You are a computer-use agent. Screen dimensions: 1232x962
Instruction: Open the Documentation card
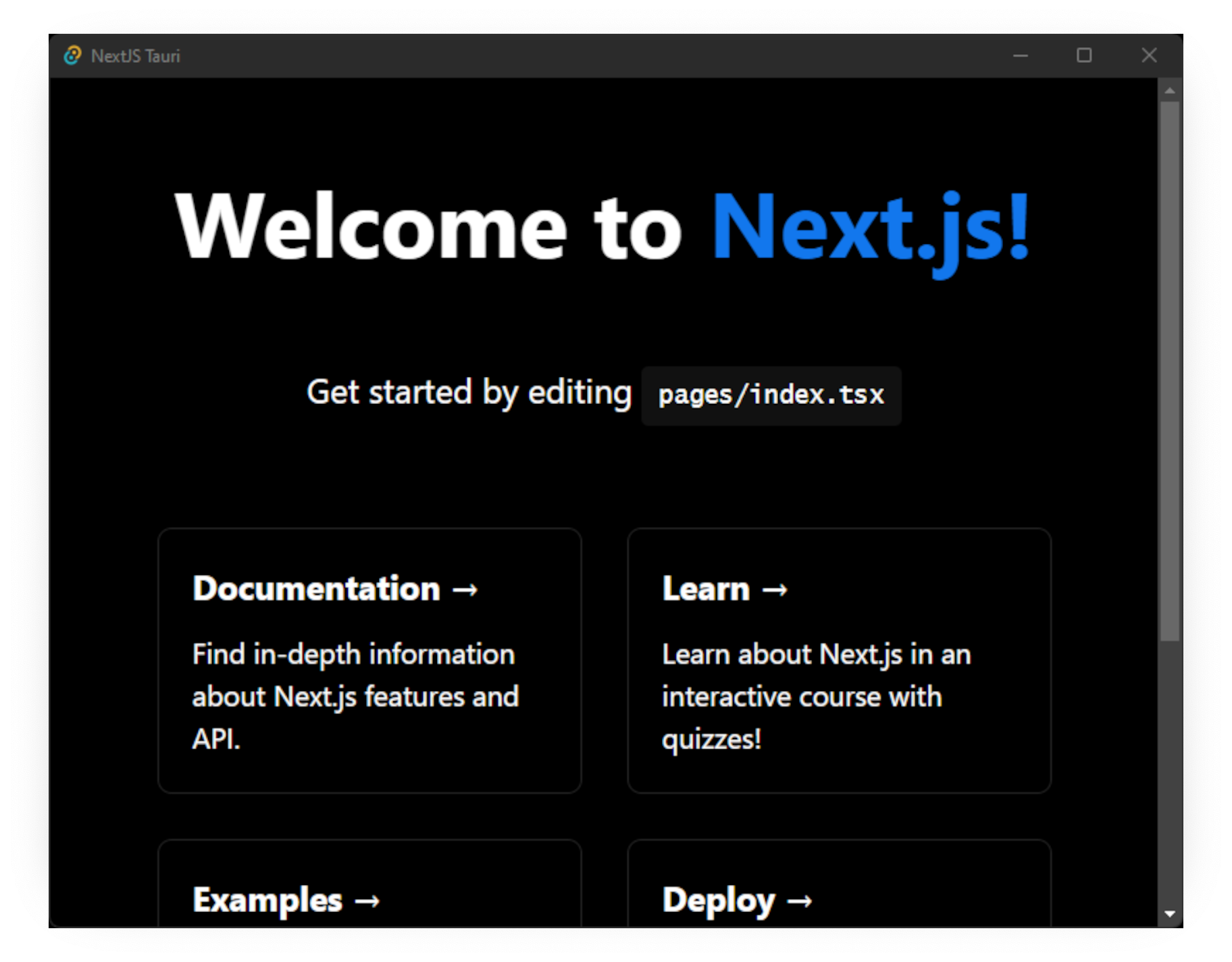pyautogui.click(x=369, y=662)
